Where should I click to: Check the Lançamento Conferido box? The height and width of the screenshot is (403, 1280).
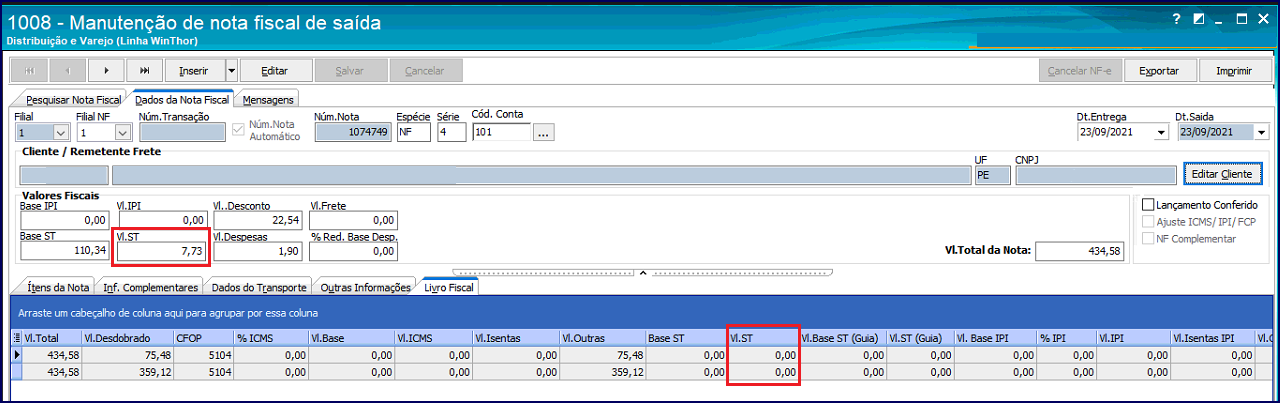(1147, 204)
